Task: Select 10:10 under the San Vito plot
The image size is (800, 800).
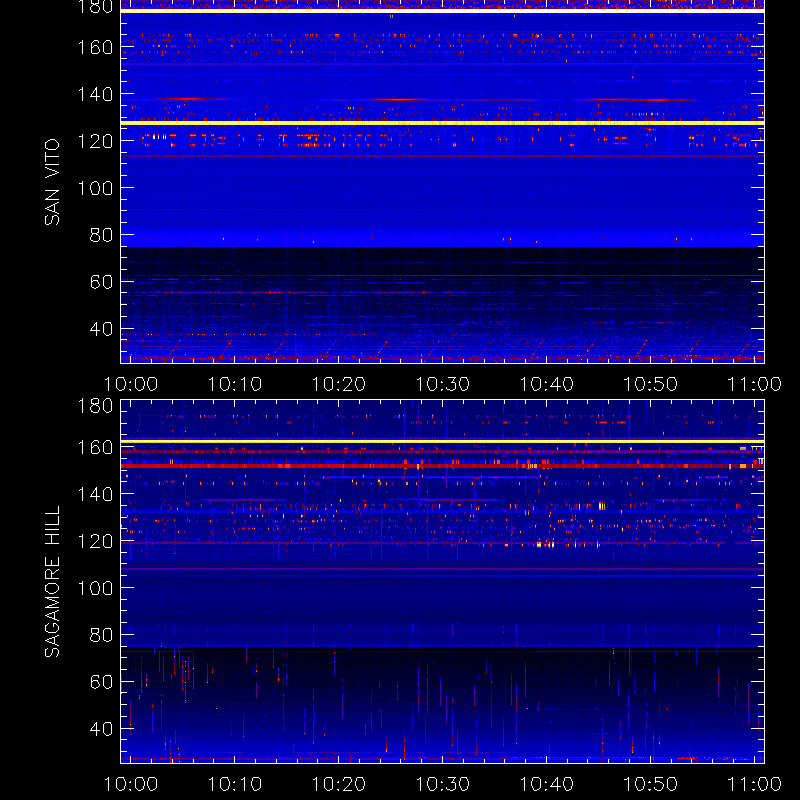Action: [235, 384]
